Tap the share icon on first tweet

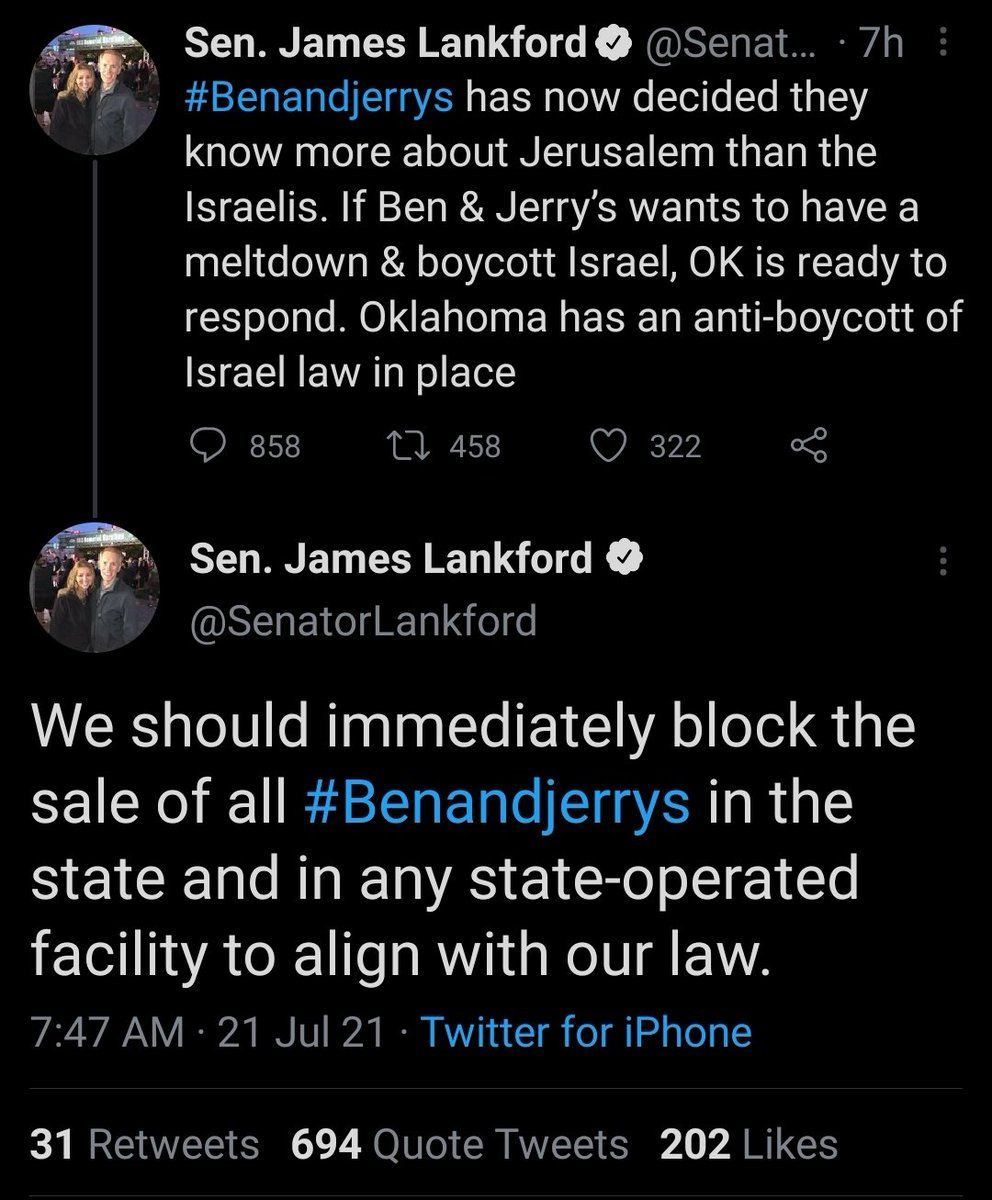pos(808,445)
